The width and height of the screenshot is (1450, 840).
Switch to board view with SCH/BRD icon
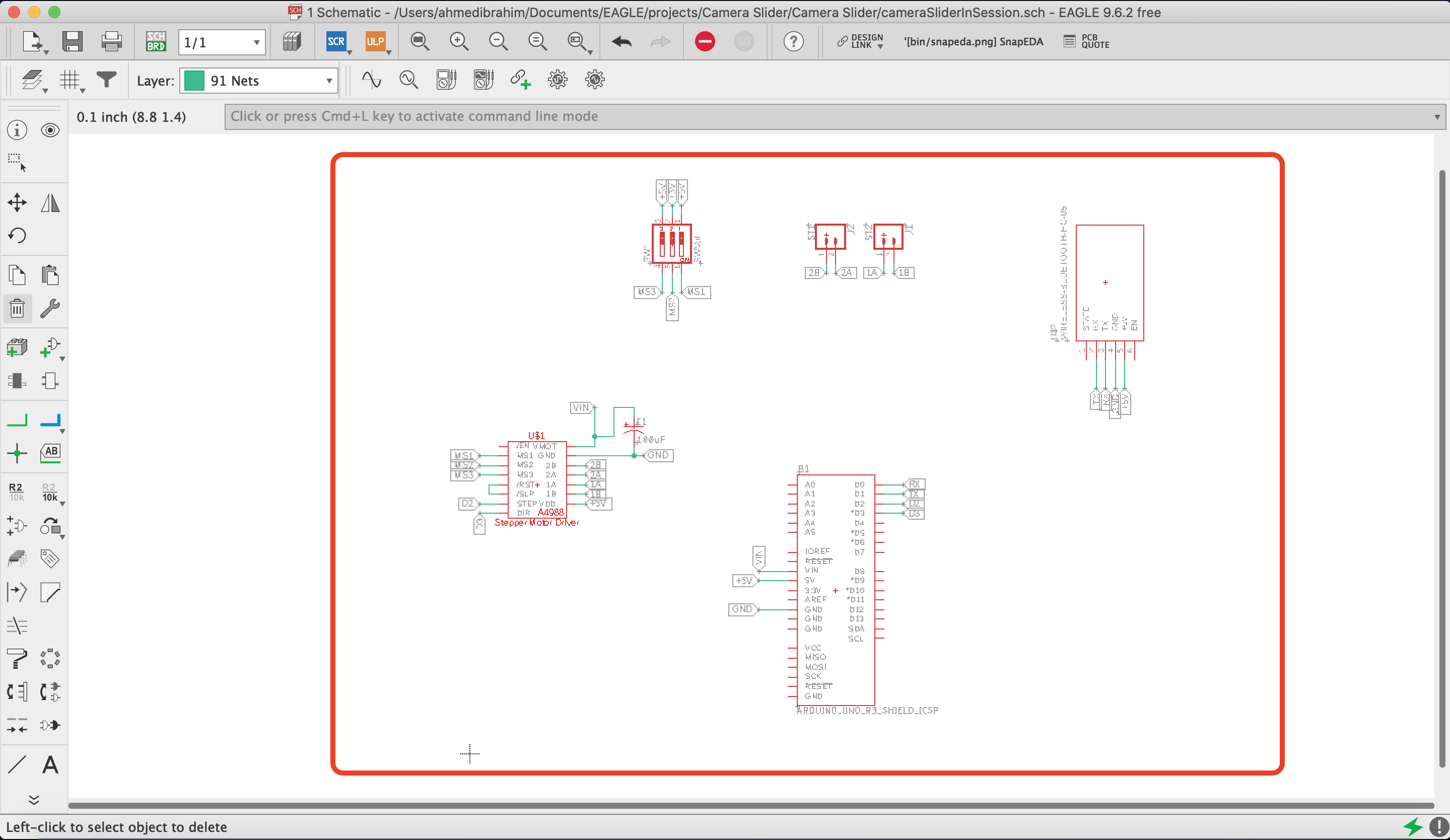click(x=155, y=41)
